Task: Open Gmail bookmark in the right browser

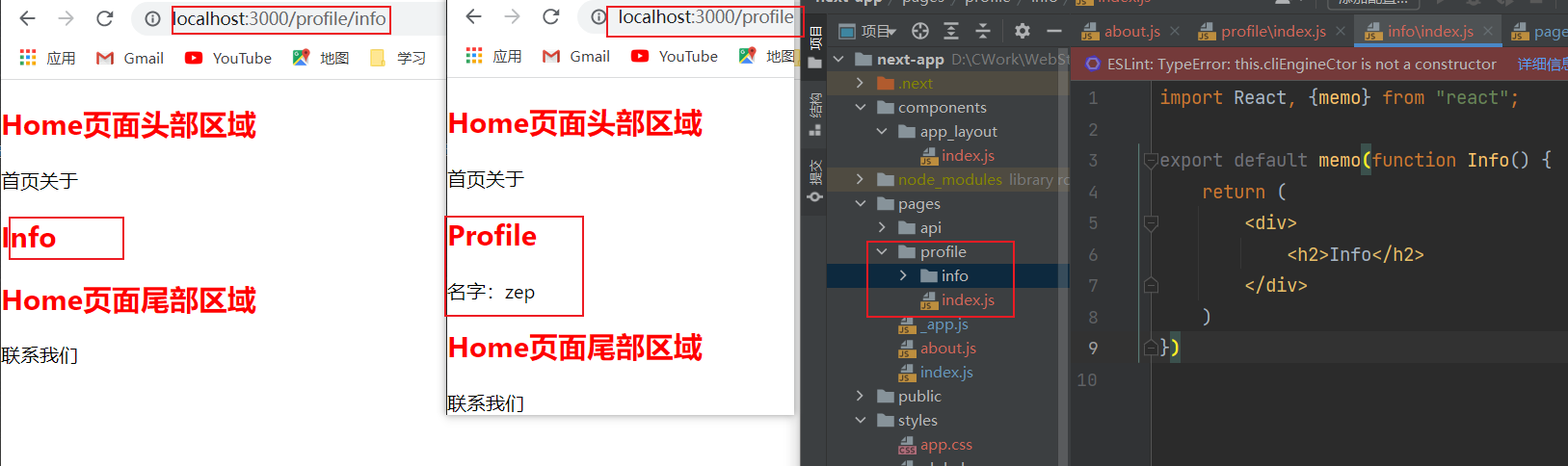Action: (576, 56)
